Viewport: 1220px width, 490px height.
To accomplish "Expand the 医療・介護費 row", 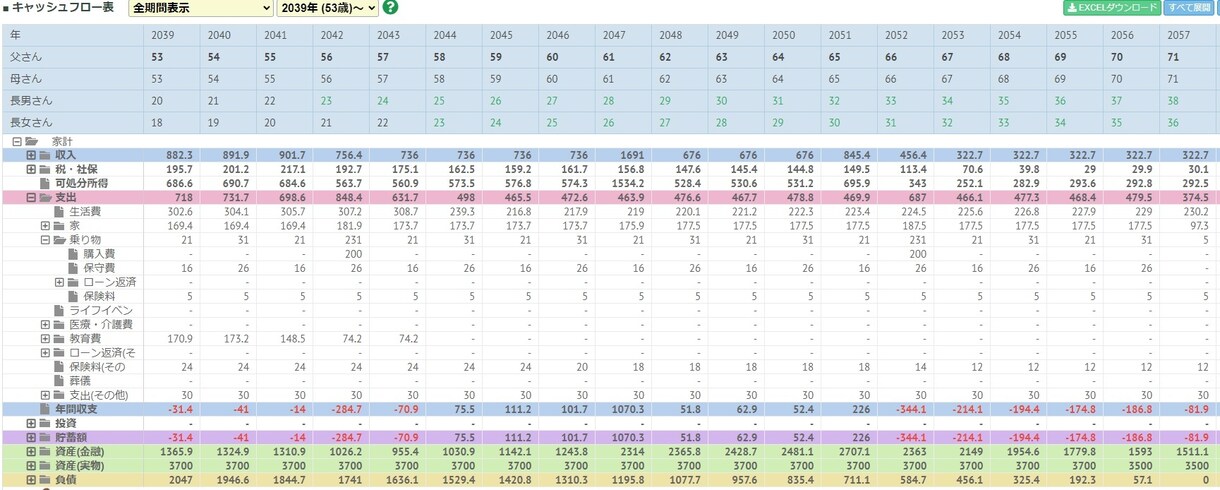I will (x=45, y=324).
